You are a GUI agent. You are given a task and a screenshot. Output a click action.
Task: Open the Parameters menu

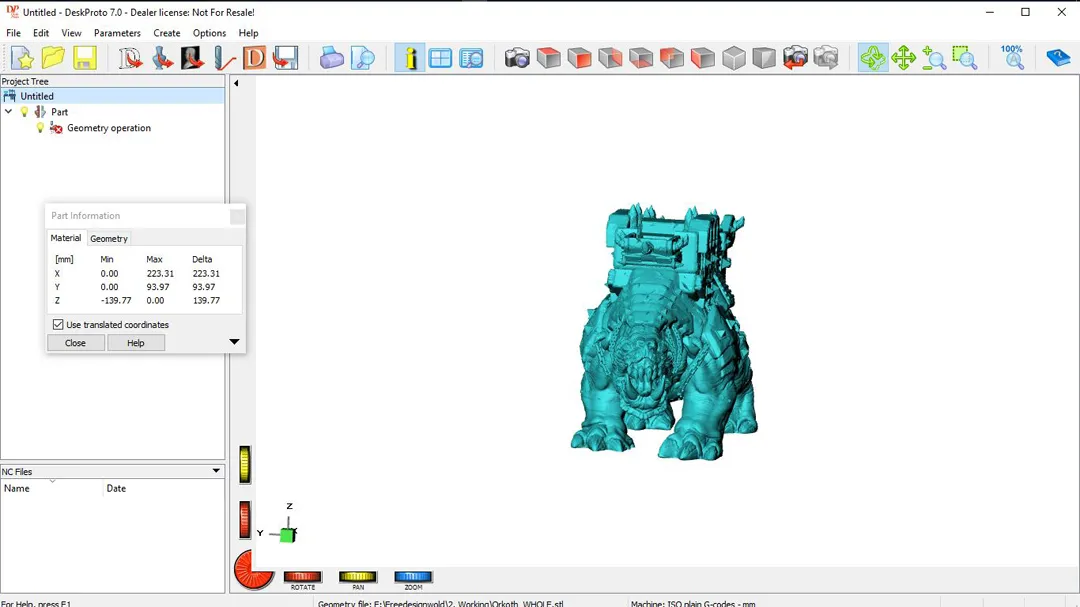pyautogui.click(x=117, y=33)
